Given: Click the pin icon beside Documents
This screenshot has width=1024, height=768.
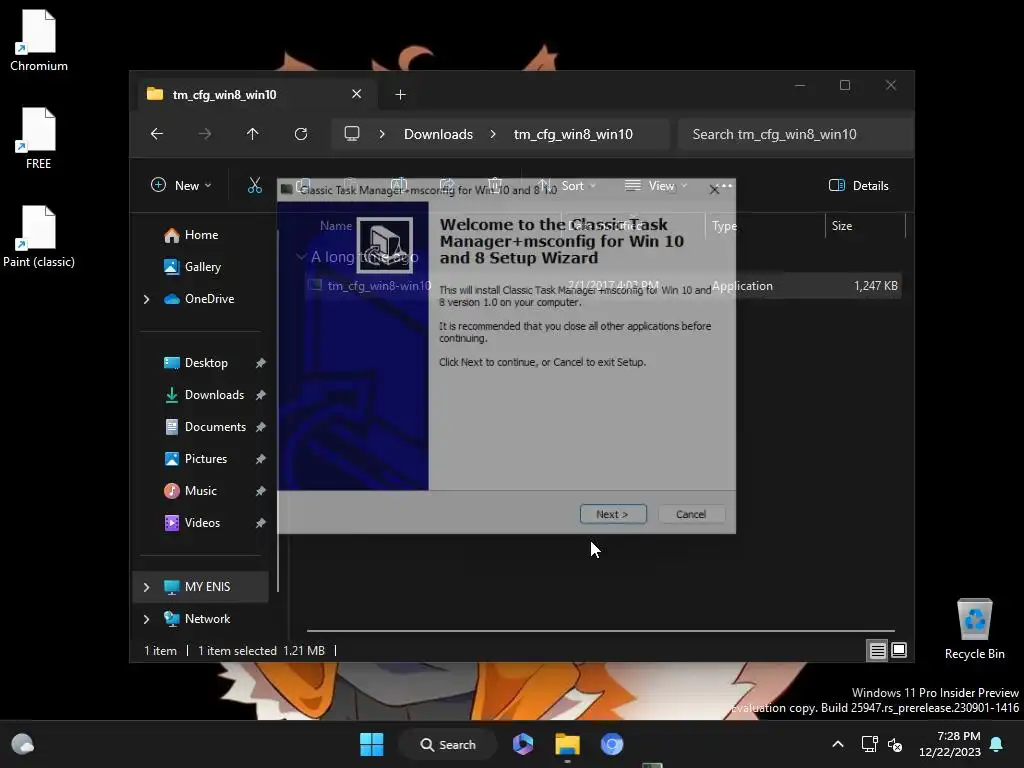Looking at the screenshot, I should 261,427.
